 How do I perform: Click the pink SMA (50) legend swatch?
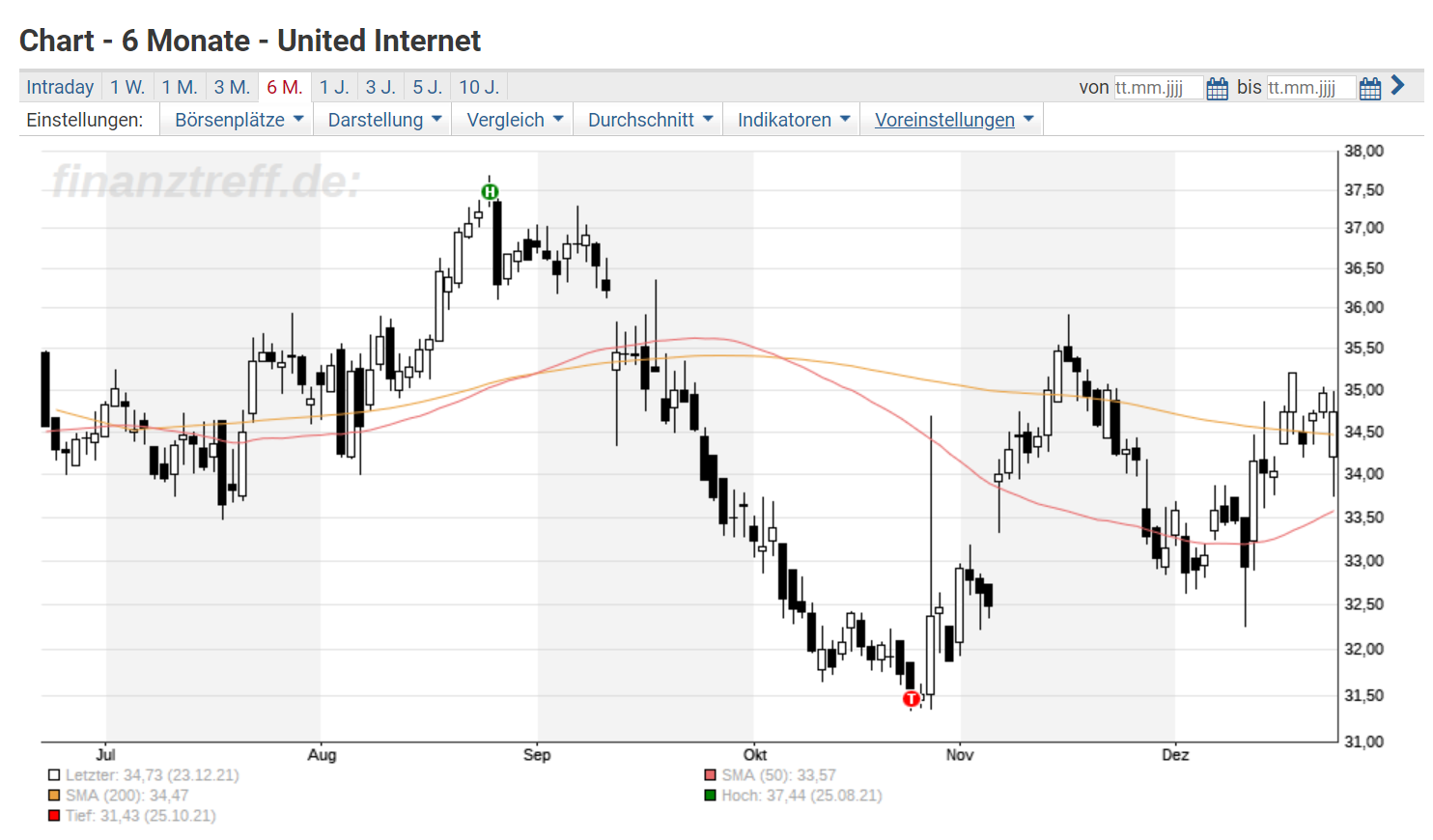[x=711, y=775]
